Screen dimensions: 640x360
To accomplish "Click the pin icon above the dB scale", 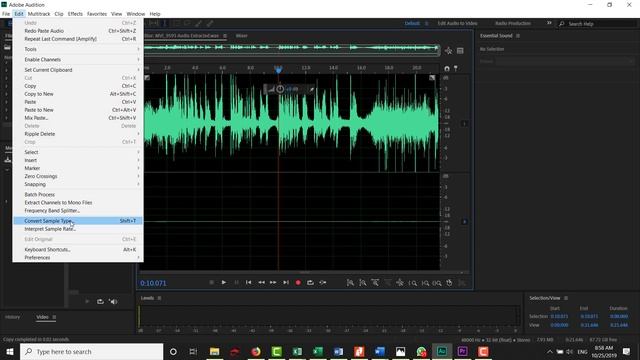I will pos(456,69).
